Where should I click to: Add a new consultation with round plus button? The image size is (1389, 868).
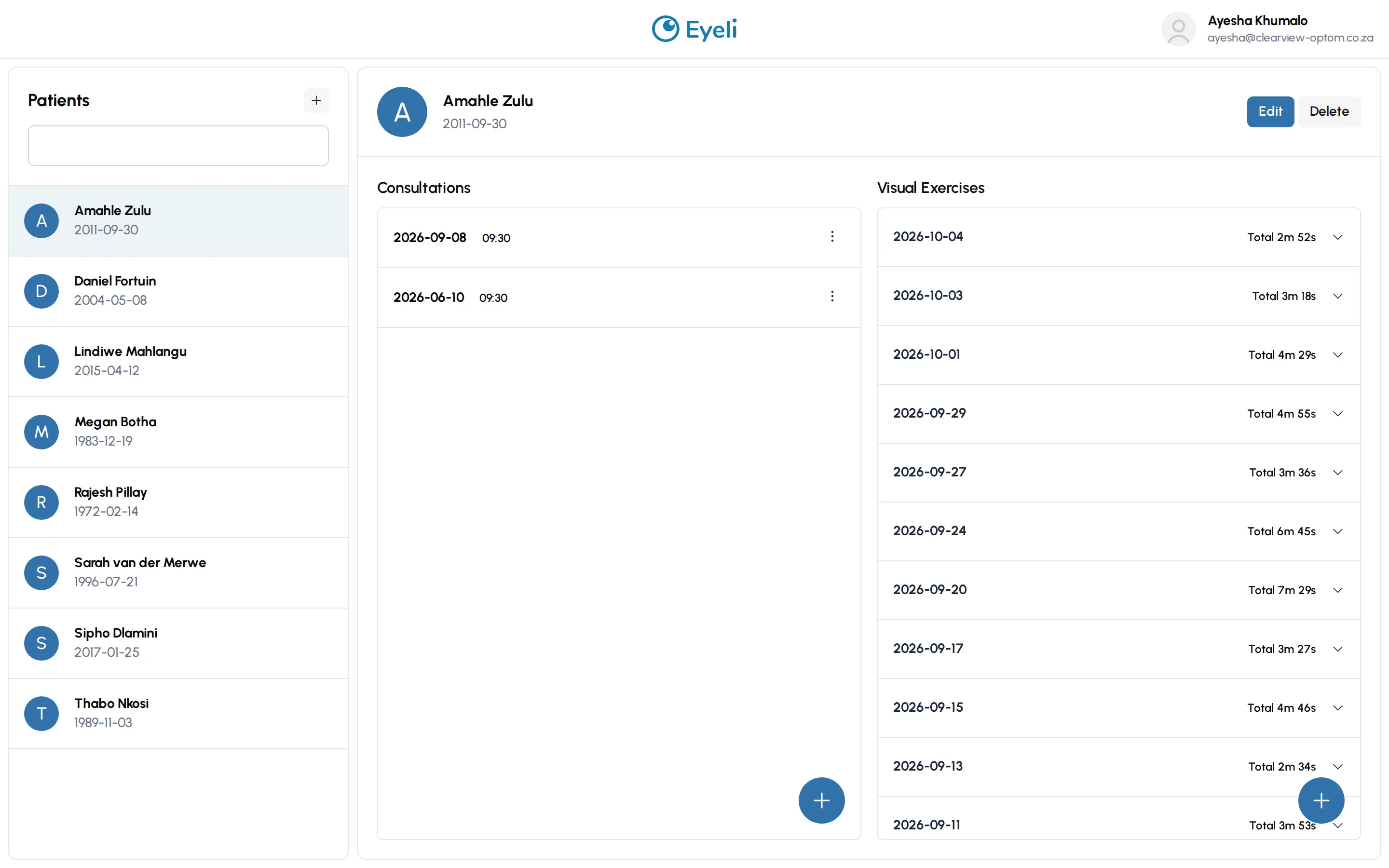pyautogui.click(x=821, y=800)
